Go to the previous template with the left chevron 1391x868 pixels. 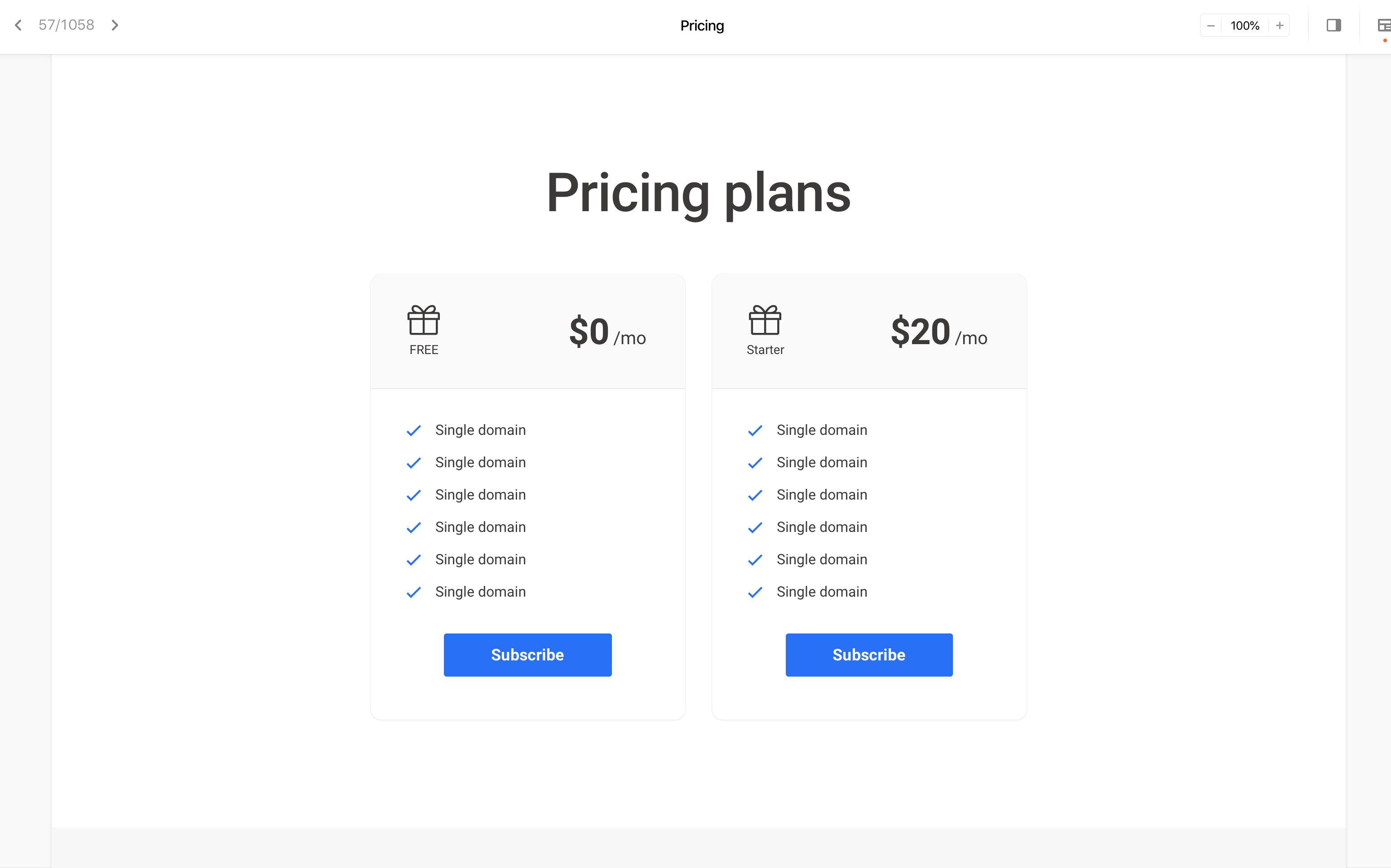(x=18, y=25)
